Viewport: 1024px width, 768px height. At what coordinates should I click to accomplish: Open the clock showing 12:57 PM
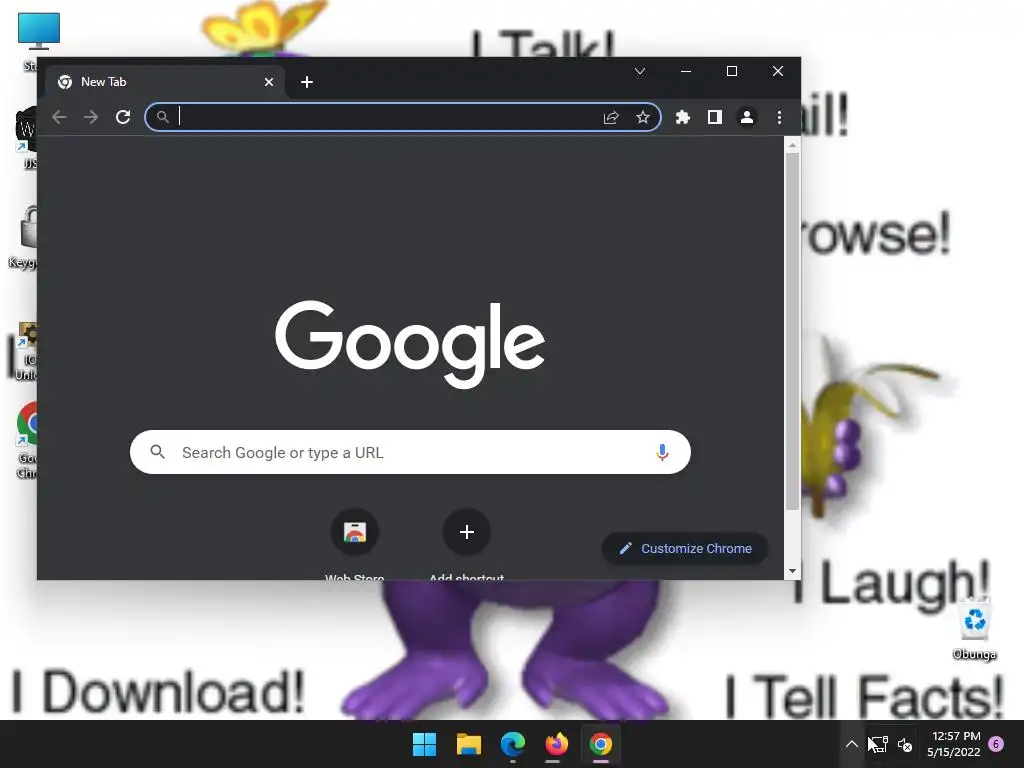tap(954, 744)
